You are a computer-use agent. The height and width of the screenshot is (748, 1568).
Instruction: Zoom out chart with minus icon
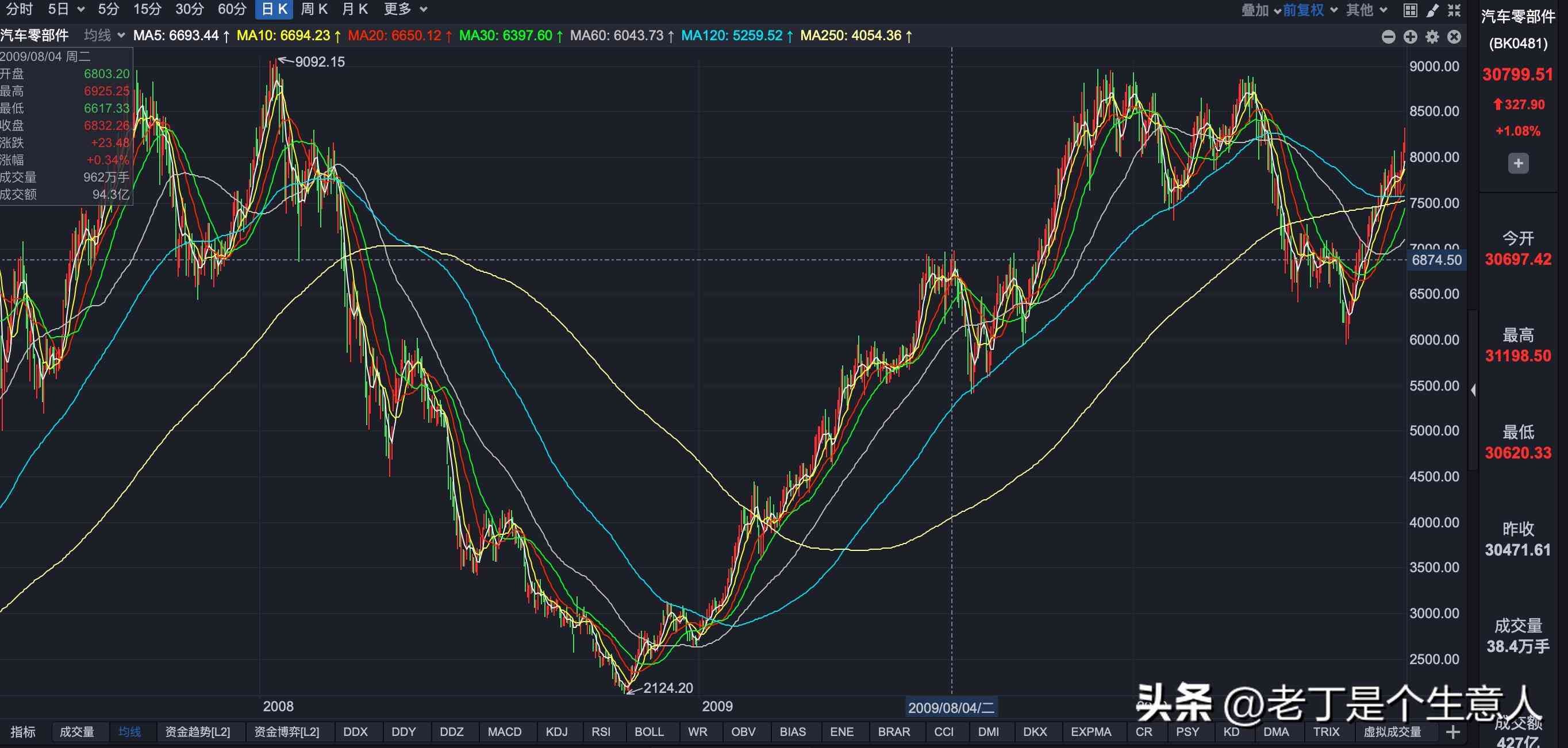[x=1389, y=37]
